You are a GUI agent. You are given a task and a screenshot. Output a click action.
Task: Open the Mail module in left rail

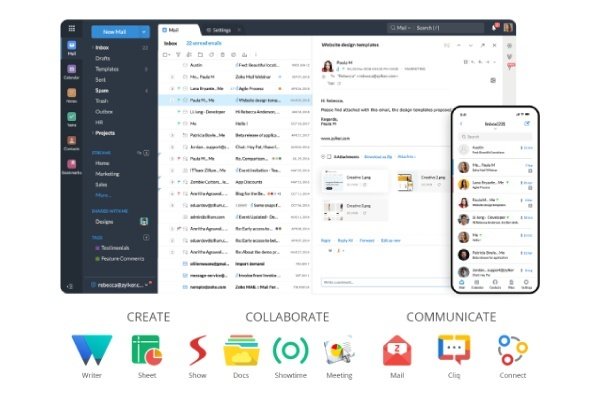tap(72, 48)
